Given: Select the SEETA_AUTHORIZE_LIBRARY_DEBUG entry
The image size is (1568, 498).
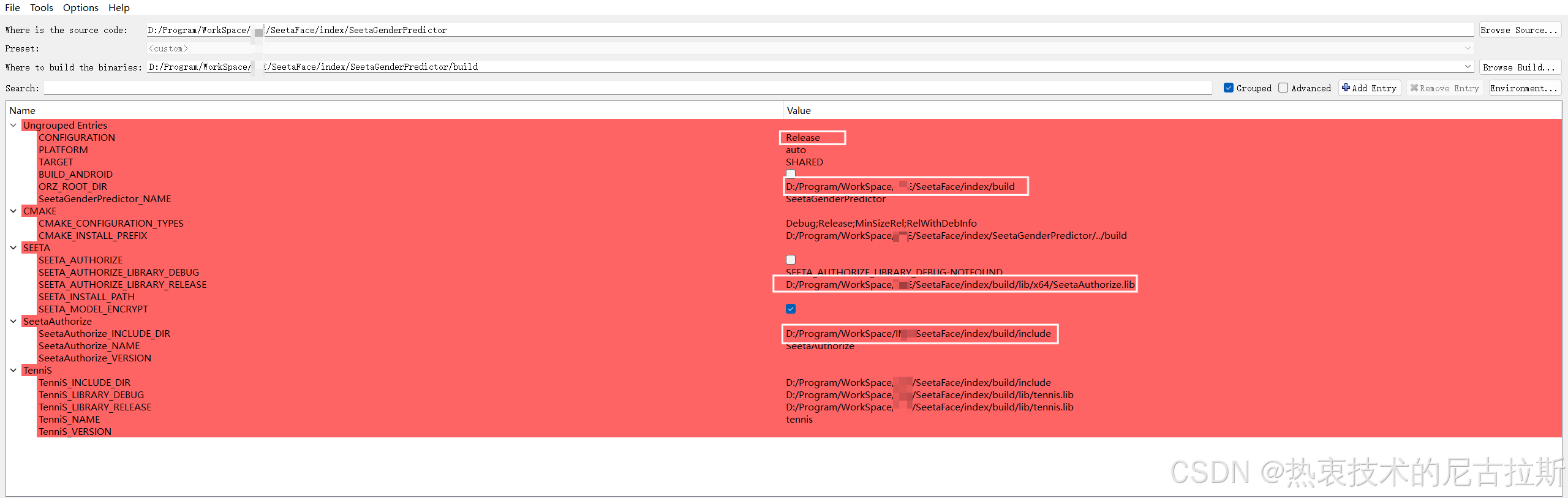Looking at the screenshot, I should coord(119,272).
